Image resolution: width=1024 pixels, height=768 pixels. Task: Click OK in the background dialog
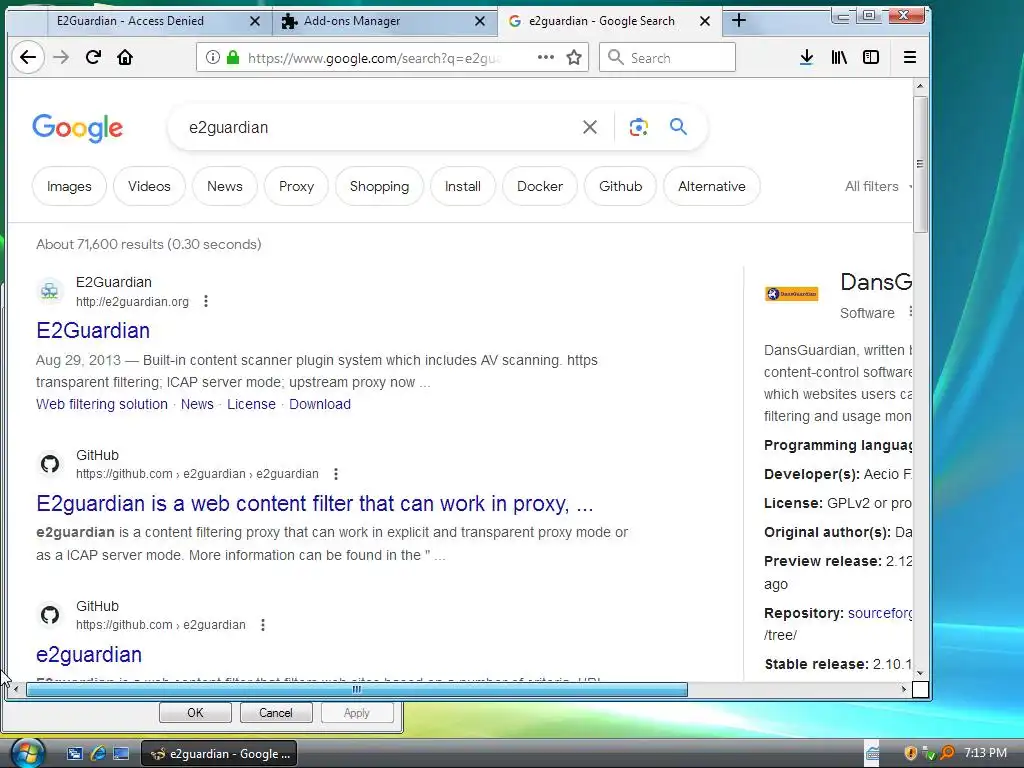click(195, 712)
